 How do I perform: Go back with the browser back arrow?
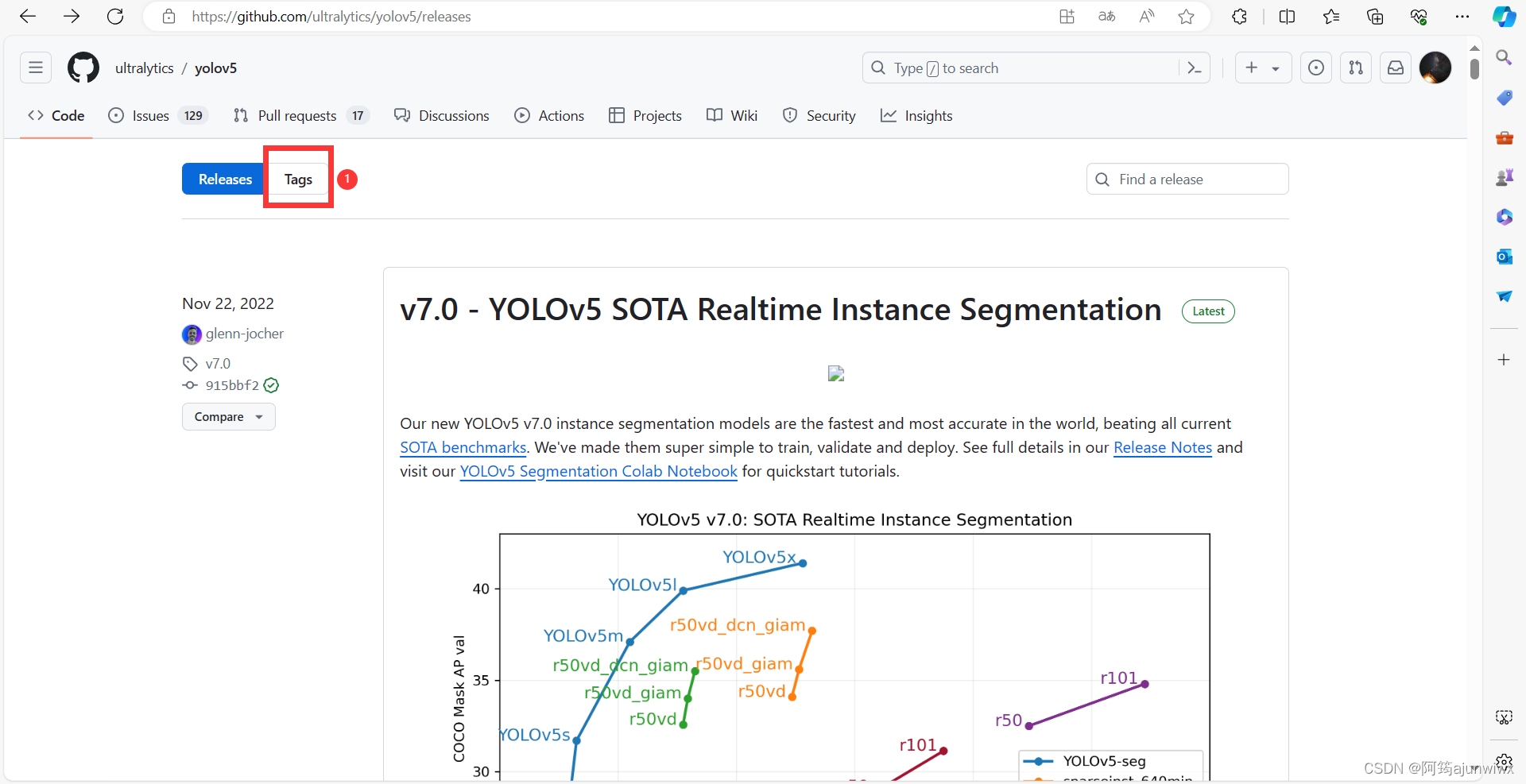tap(28, 16)
